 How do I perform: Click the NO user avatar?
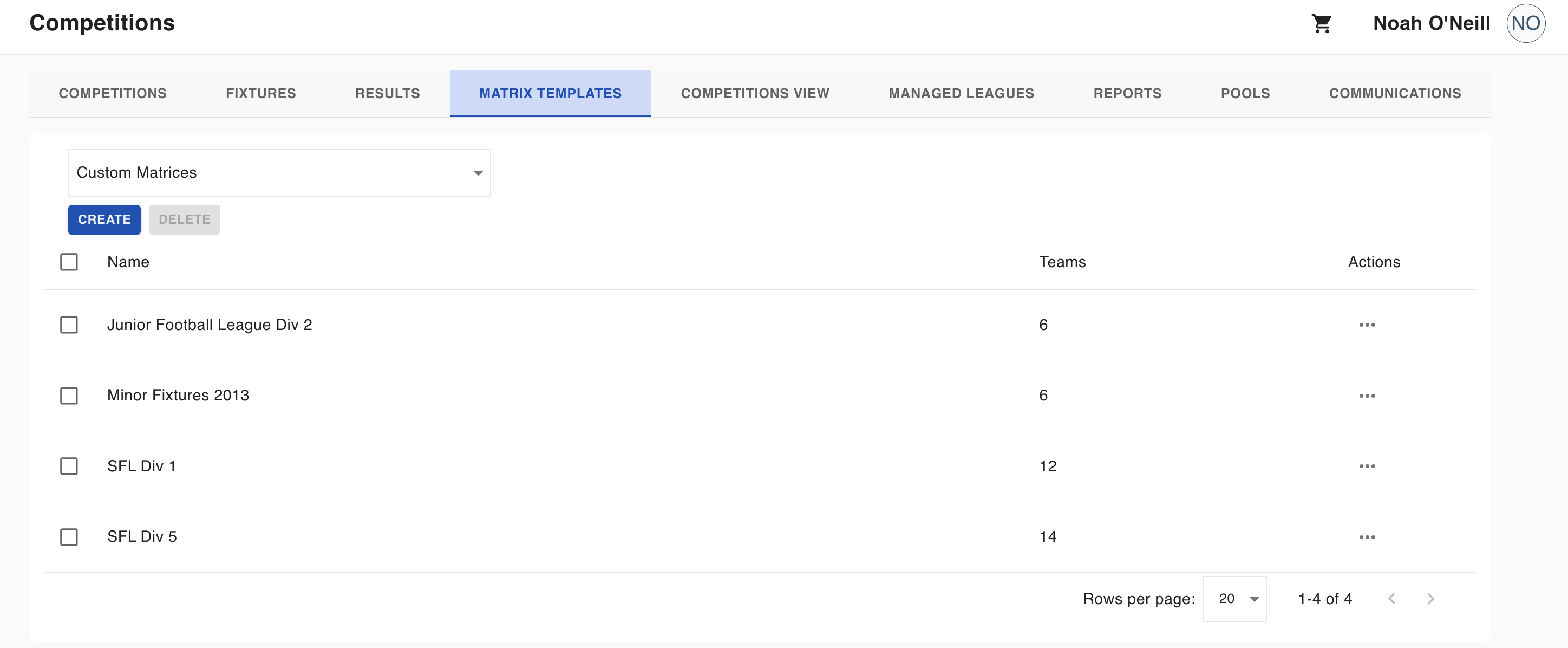click(1525, 23)
